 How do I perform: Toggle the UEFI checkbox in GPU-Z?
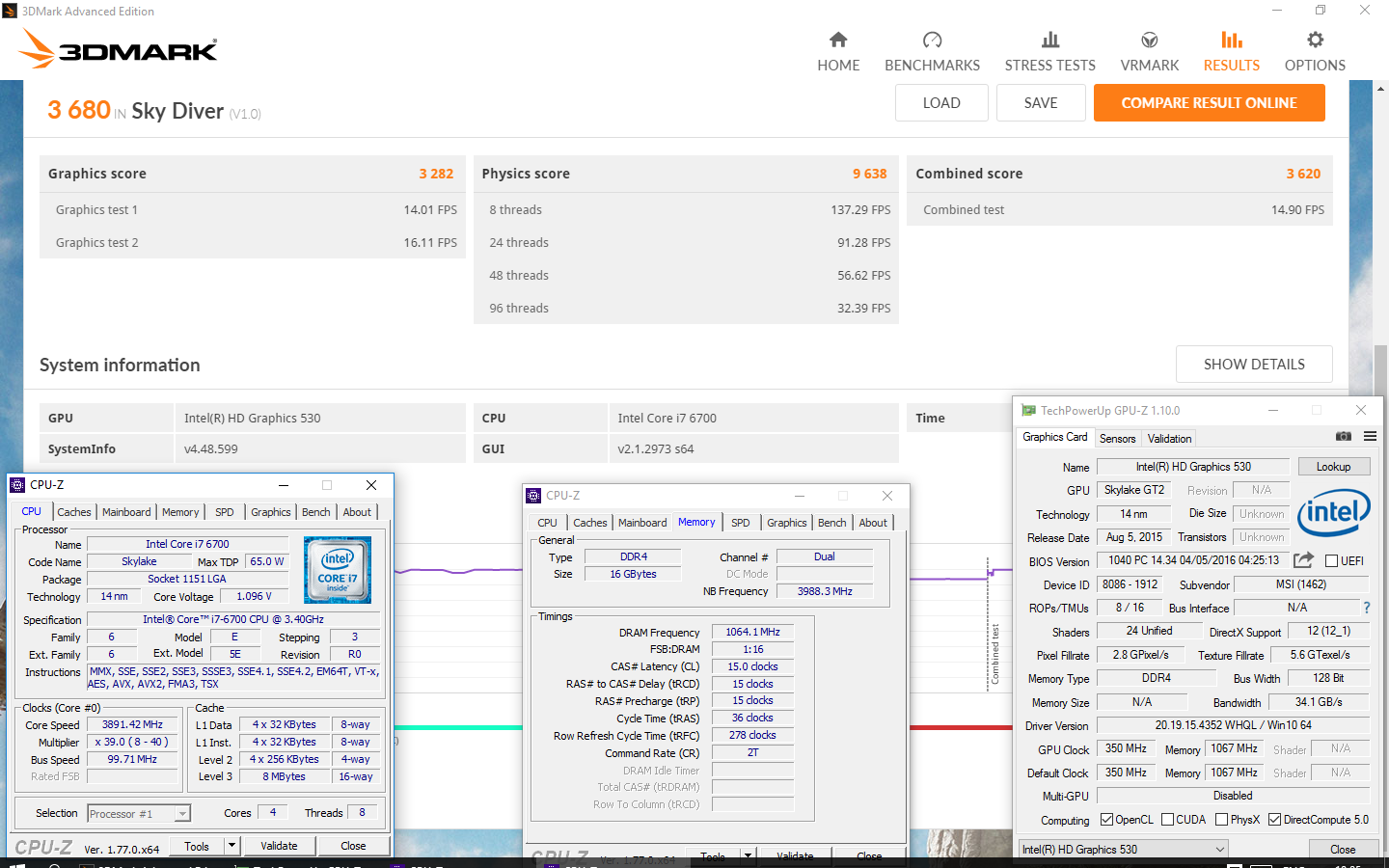coord(1331,561)
